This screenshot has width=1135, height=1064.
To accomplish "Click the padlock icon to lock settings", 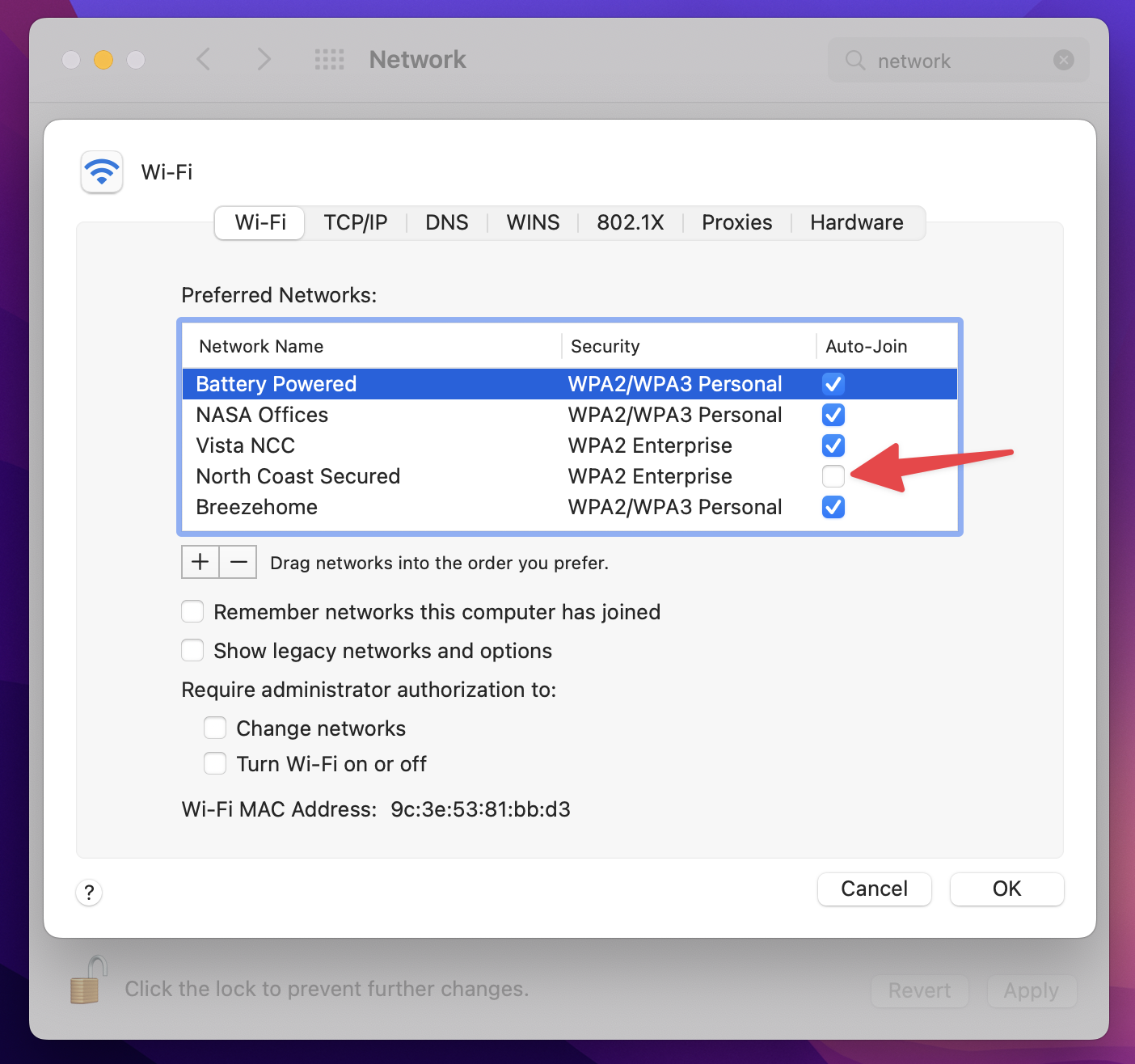I will click(88, 982).
